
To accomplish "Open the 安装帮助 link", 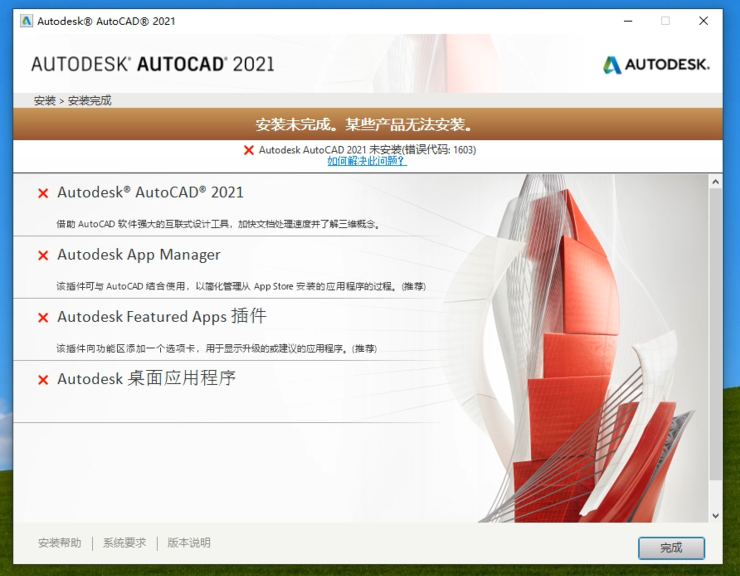I will [59, 543].
